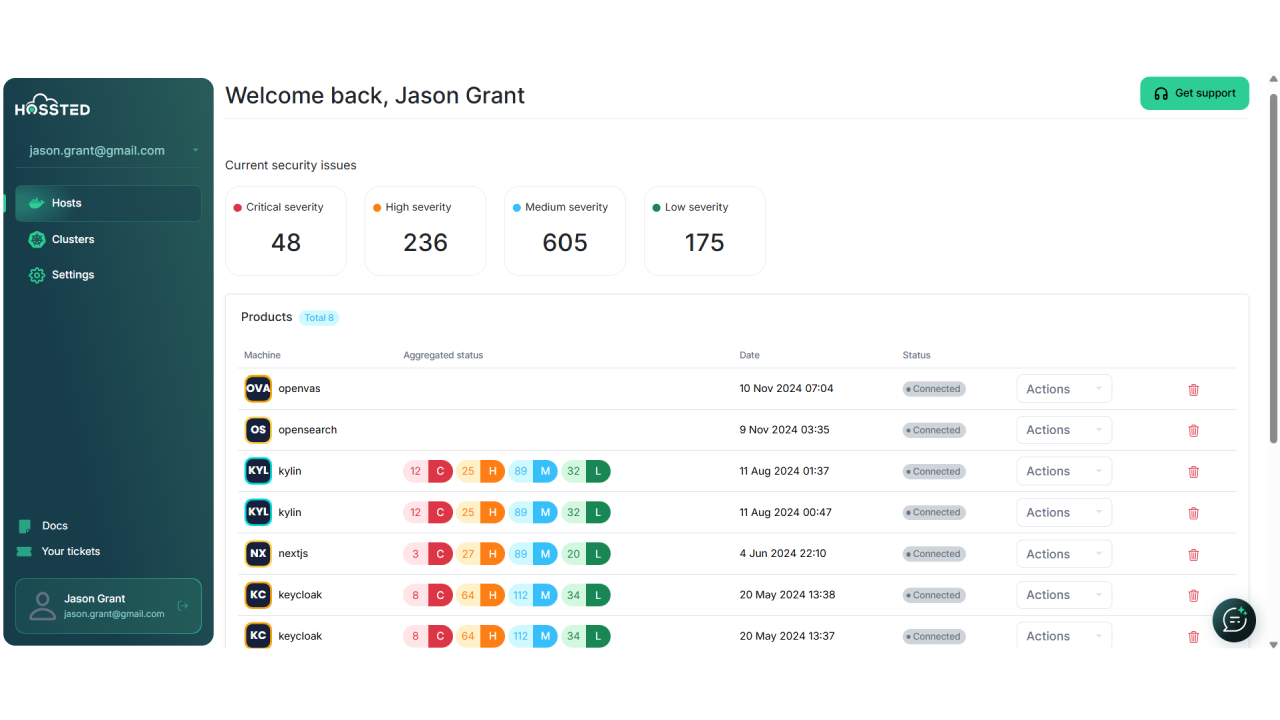
Task: Click the HOSSTED logo in sidebar
Action: click(x=52, y=106)
